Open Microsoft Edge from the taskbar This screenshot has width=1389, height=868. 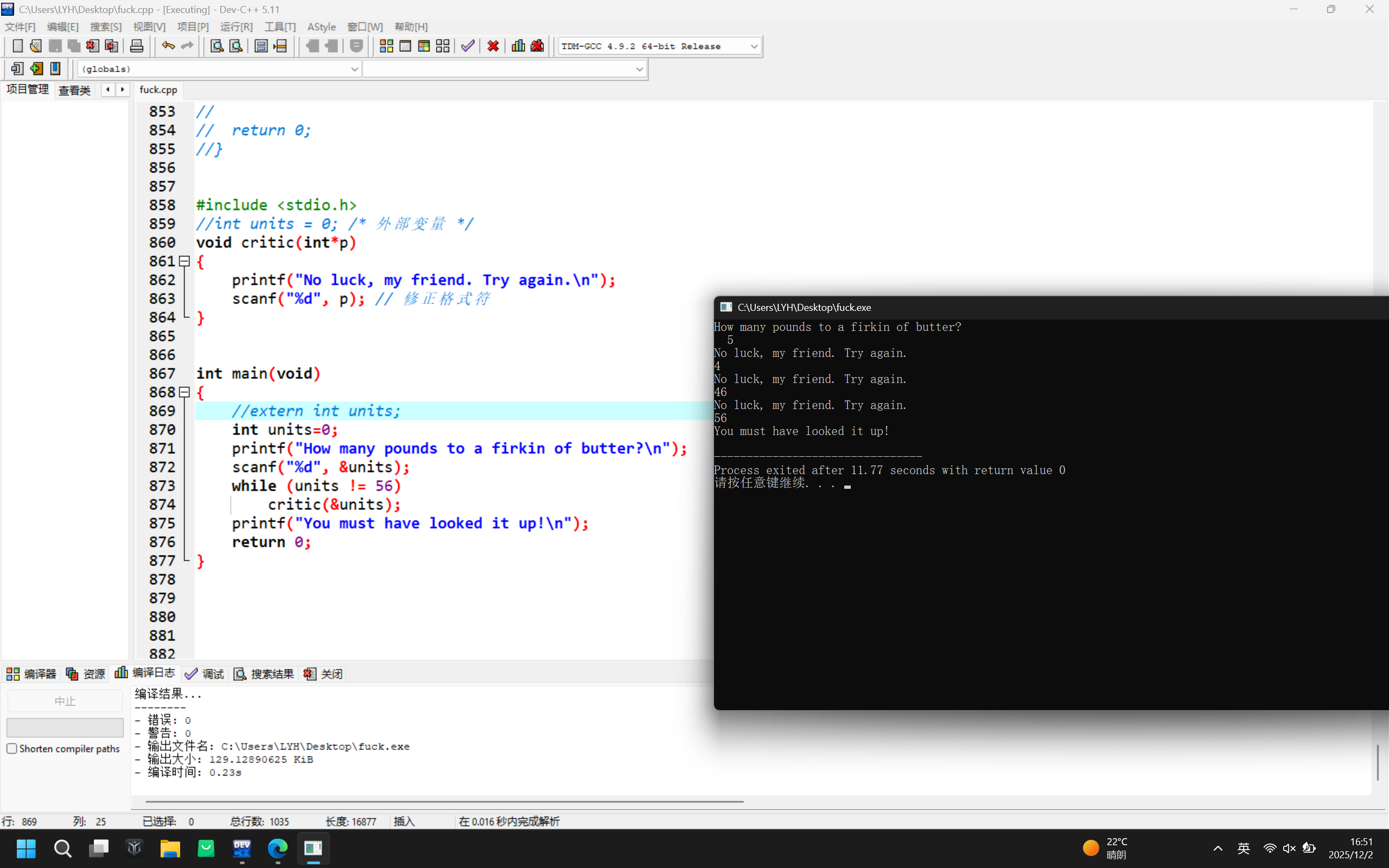tap(278, 848)
